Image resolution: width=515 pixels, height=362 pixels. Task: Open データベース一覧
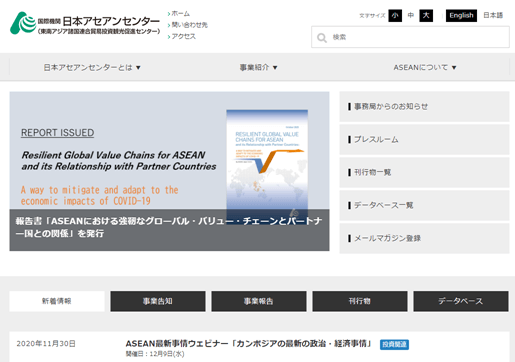[424, 205]
